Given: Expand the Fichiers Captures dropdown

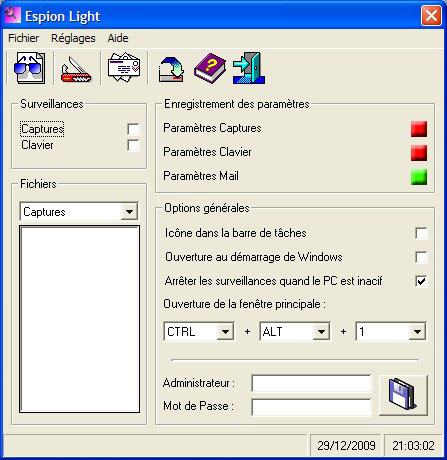Looking at the screenshot, I should [x=129, y=212].
